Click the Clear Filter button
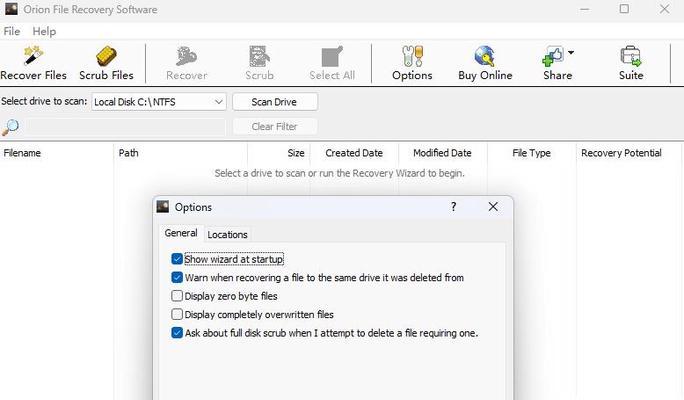 coord(275,127)
